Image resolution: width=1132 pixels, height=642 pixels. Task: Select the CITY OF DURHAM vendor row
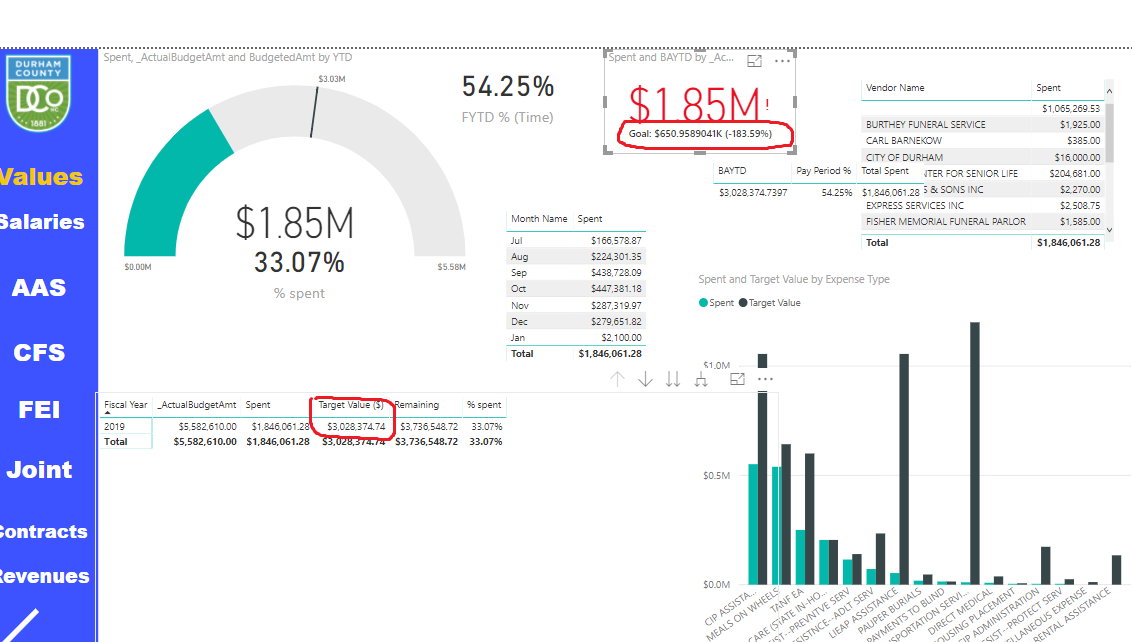pyautogui.click(x=983, y=157)
